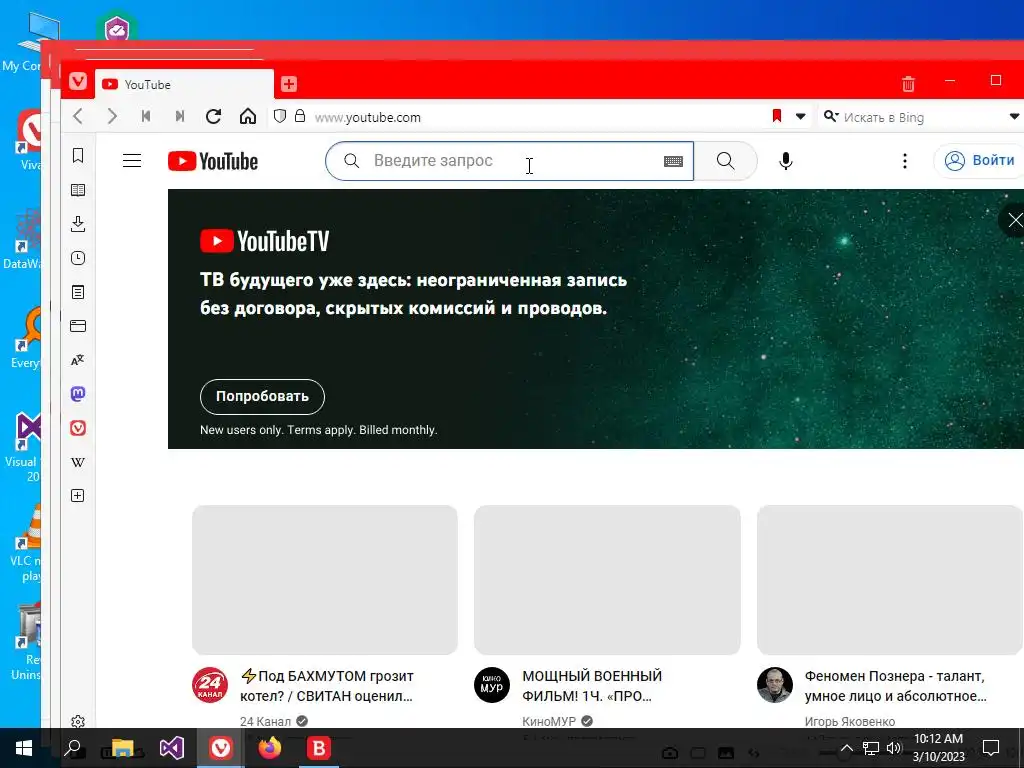1024x768 pixels.
Task: Click the Попробовать button
Action: 262,396
